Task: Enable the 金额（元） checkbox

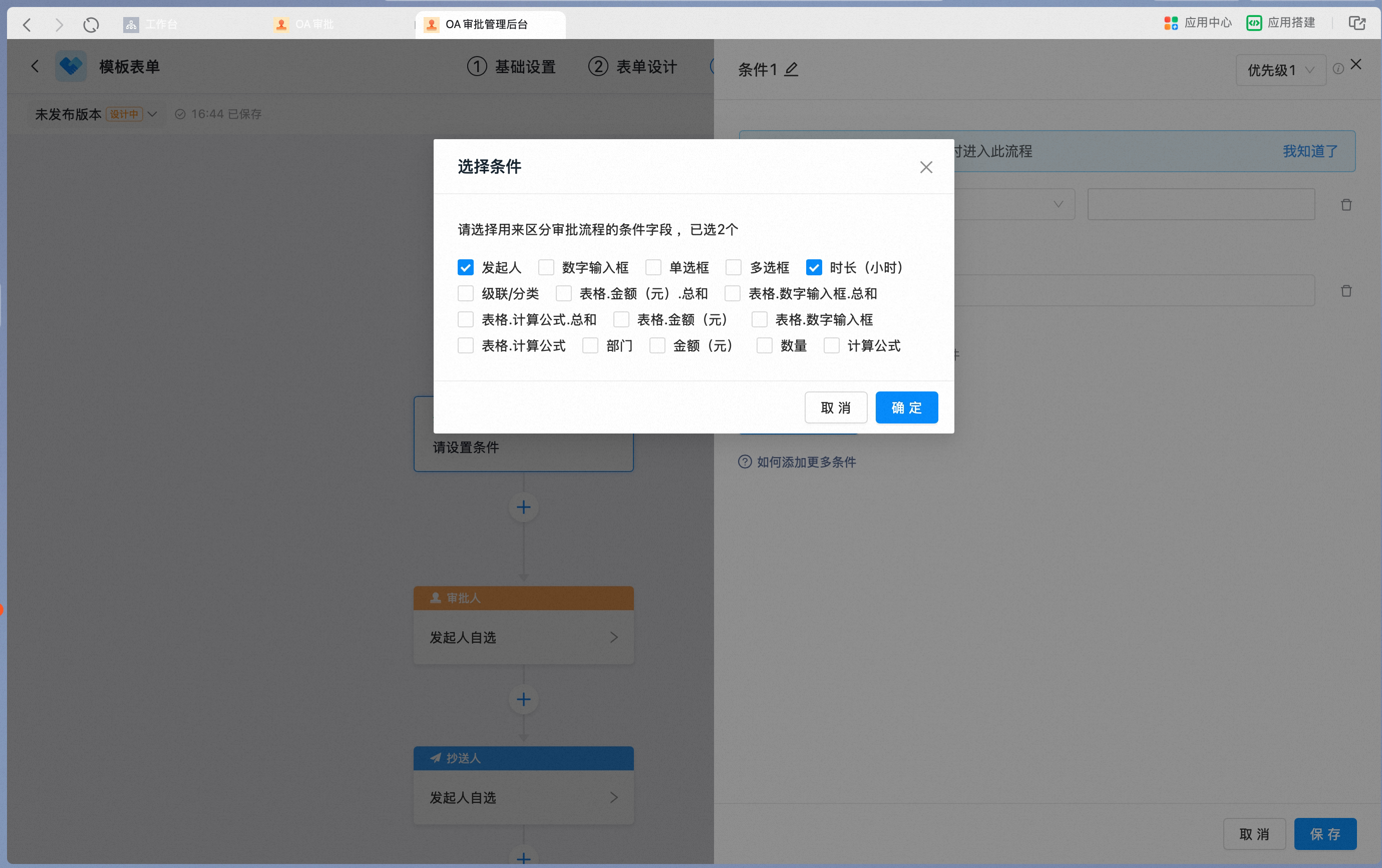Action: click(x=657, y=346)
